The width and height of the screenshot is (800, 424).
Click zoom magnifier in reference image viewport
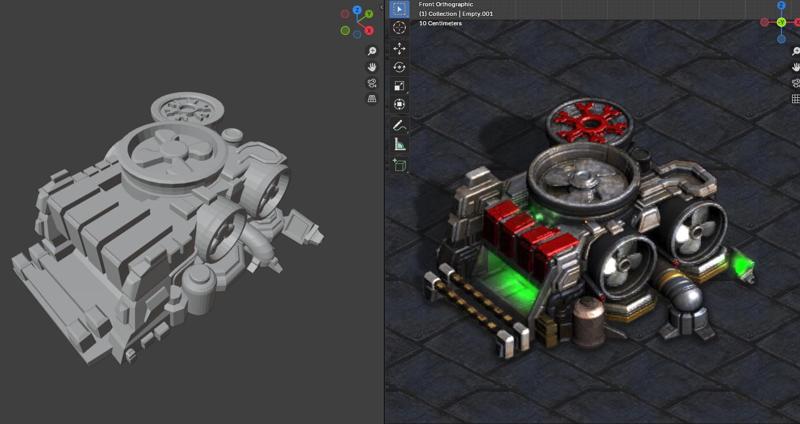pyautogui.click(x=795, y=51)
